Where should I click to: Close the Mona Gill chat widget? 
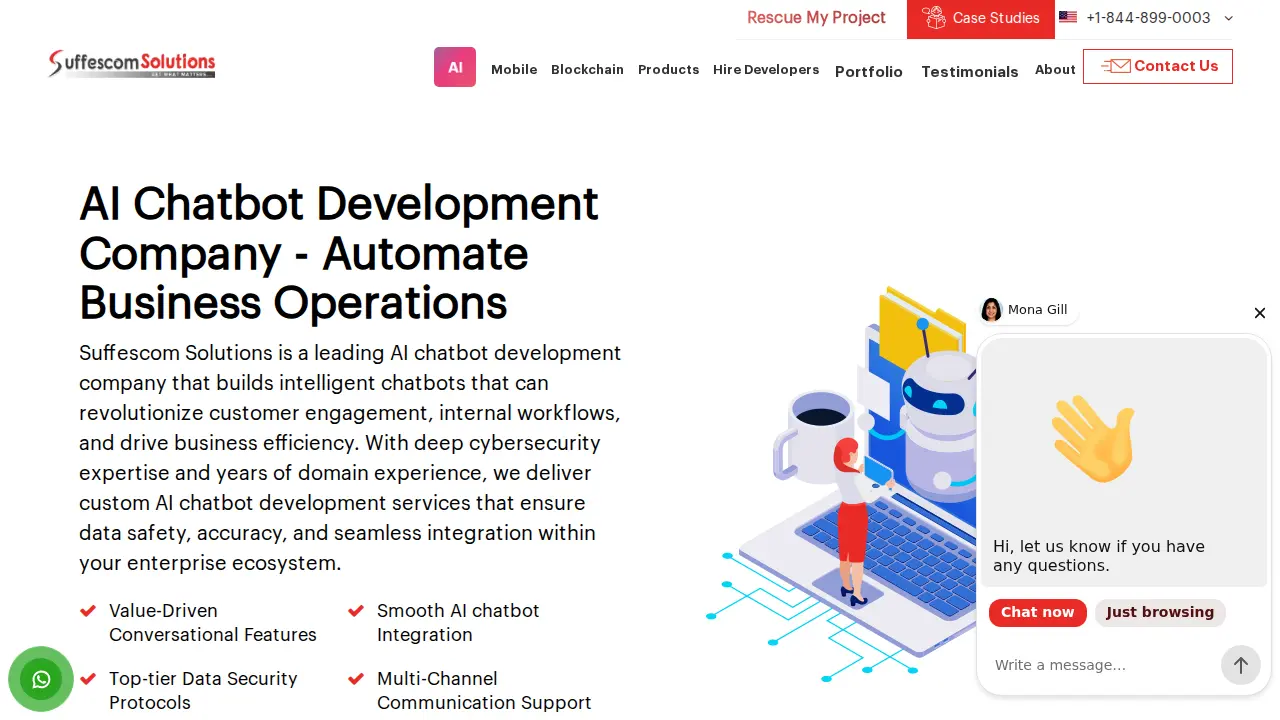(x=1260, y=313)
